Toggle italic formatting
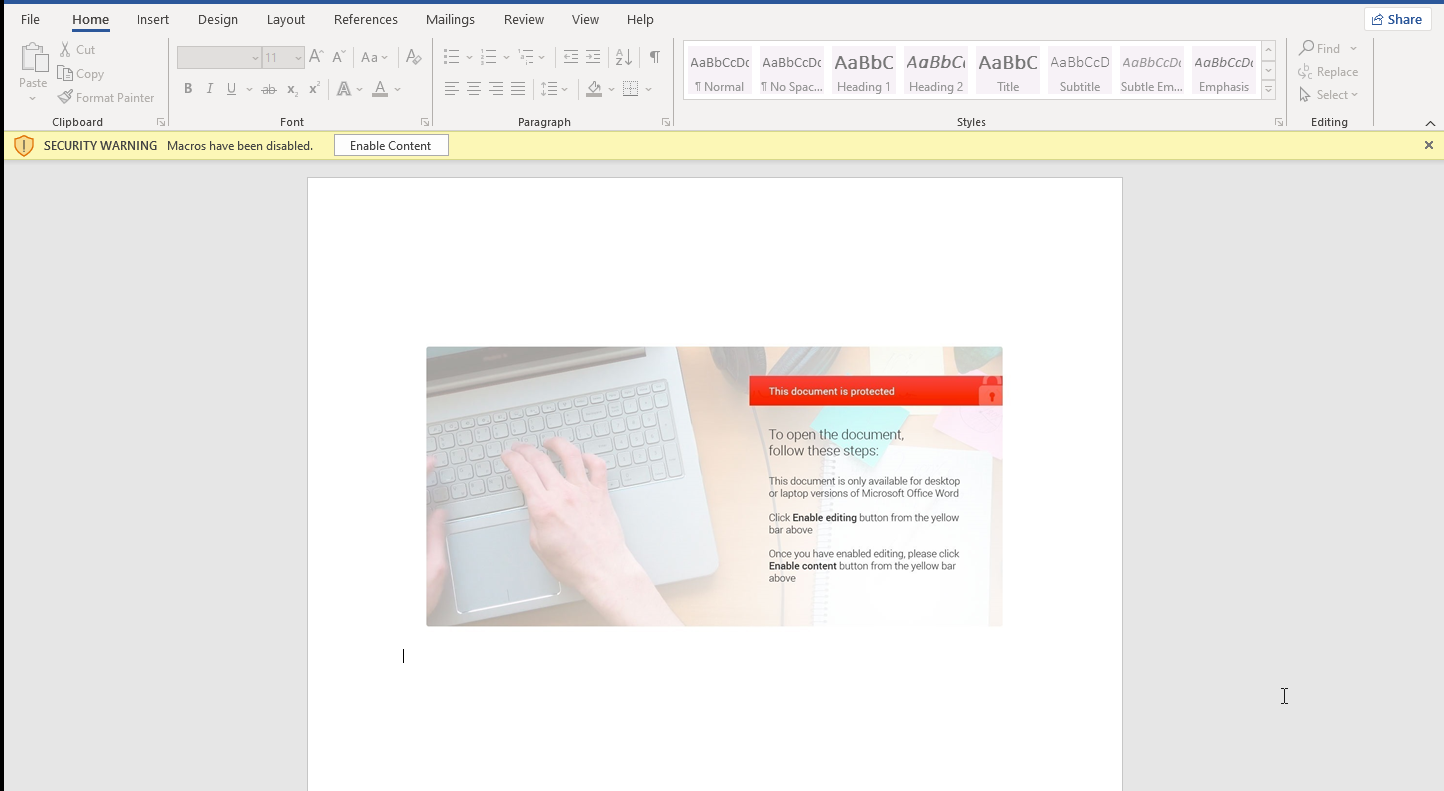 coord(210,89)
